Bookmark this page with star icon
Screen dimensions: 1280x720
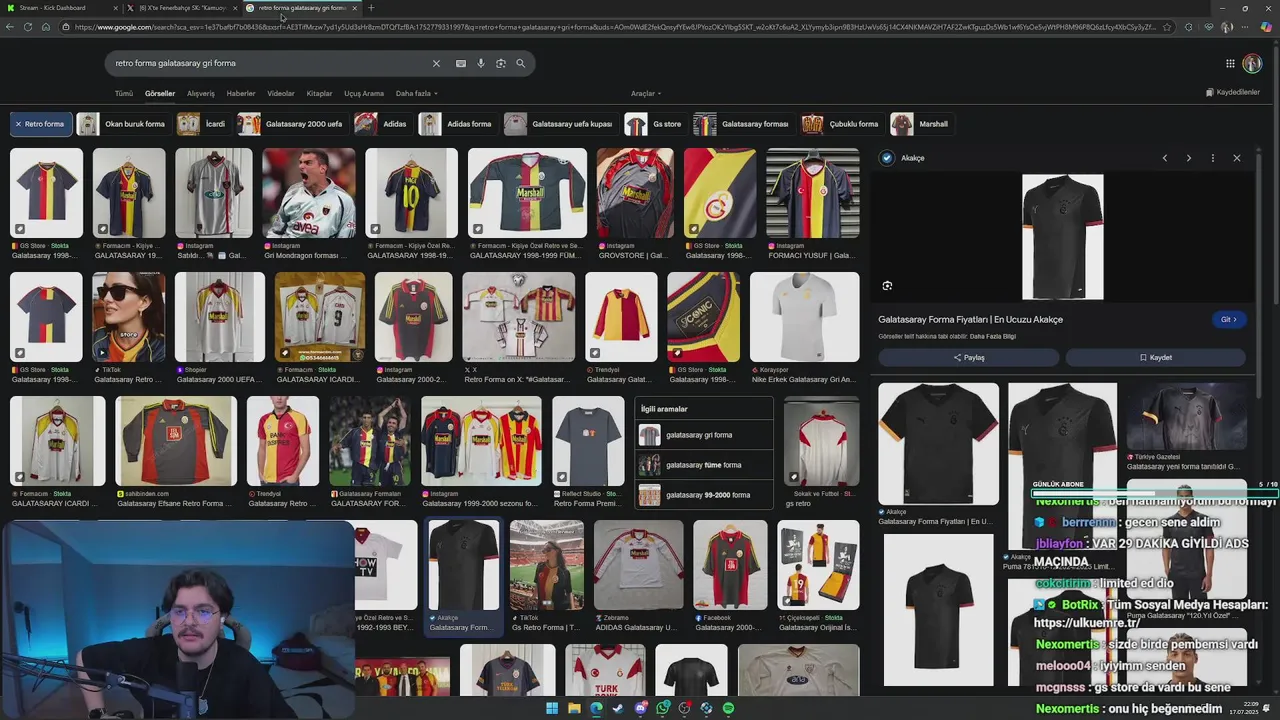tap(1166, 27)
